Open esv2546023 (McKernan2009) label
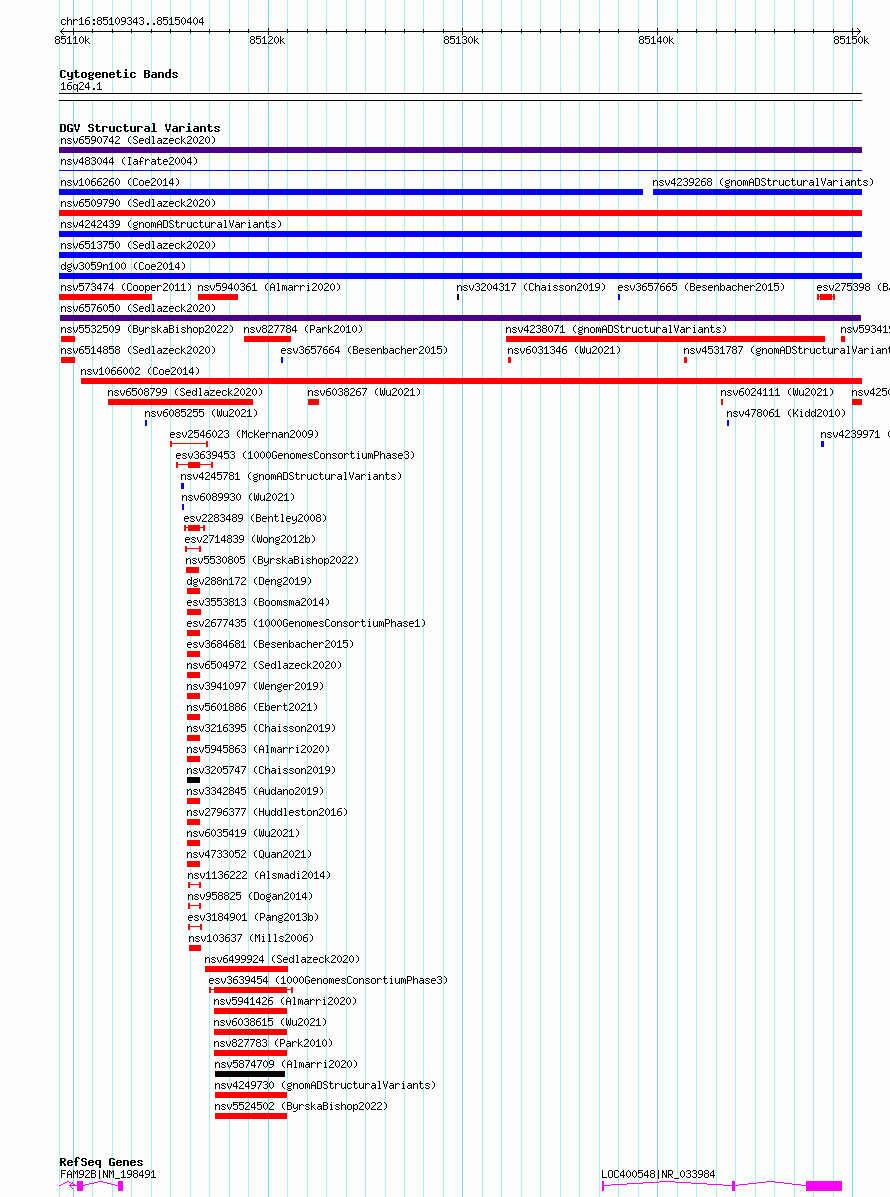The width and height of the screenshot is (890, 1197). pos(244,434)
